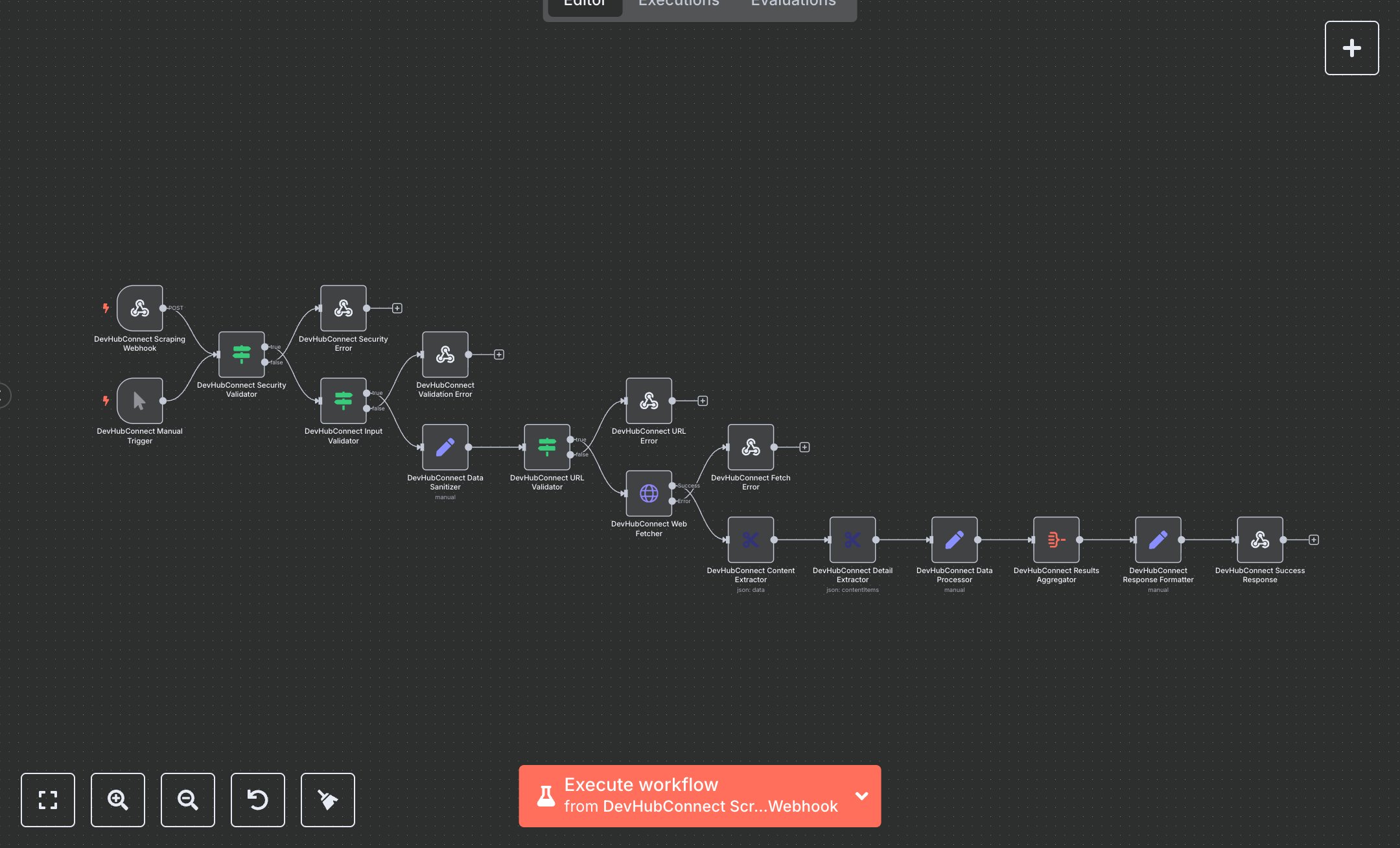1400x848 pixels.
Task: Open the Execute workflow dropdown chevron
Action: click(x=862, y=796)
